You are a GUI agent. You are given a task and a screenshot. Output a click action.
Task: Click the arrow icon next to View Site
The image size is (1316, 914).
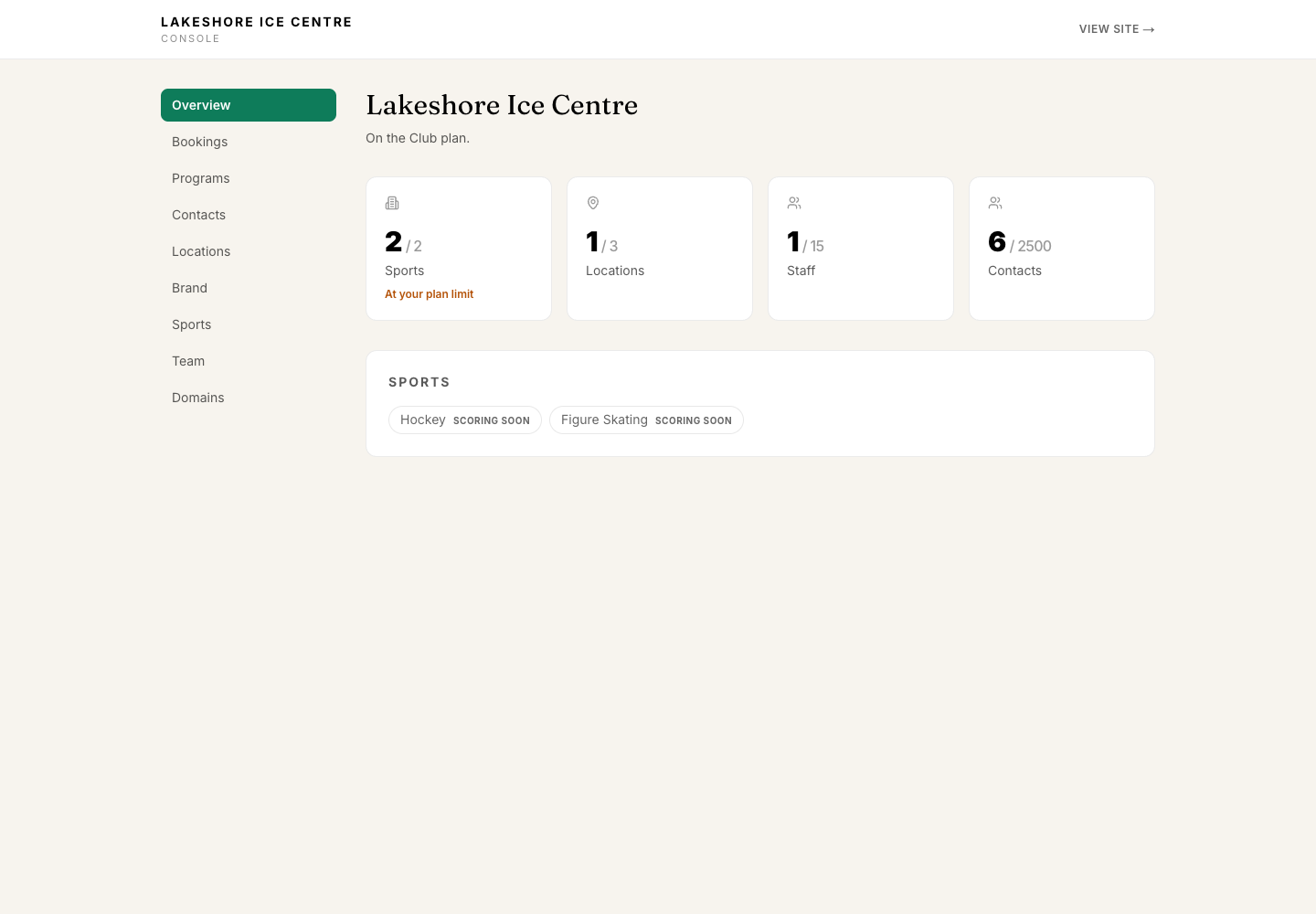pyautogui.click(x=1149, y=29)
